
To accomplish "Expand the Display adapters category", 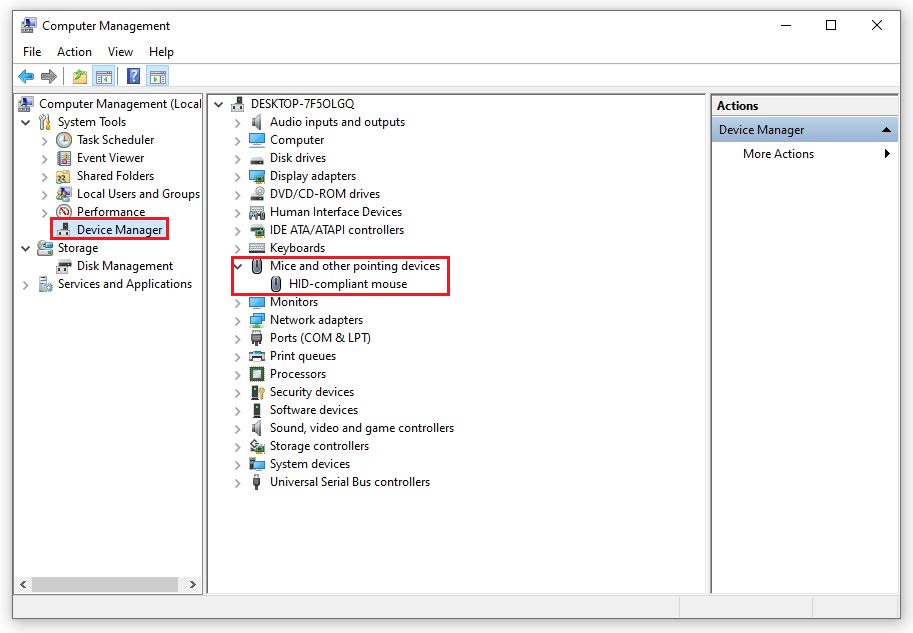I will point(235,175).
